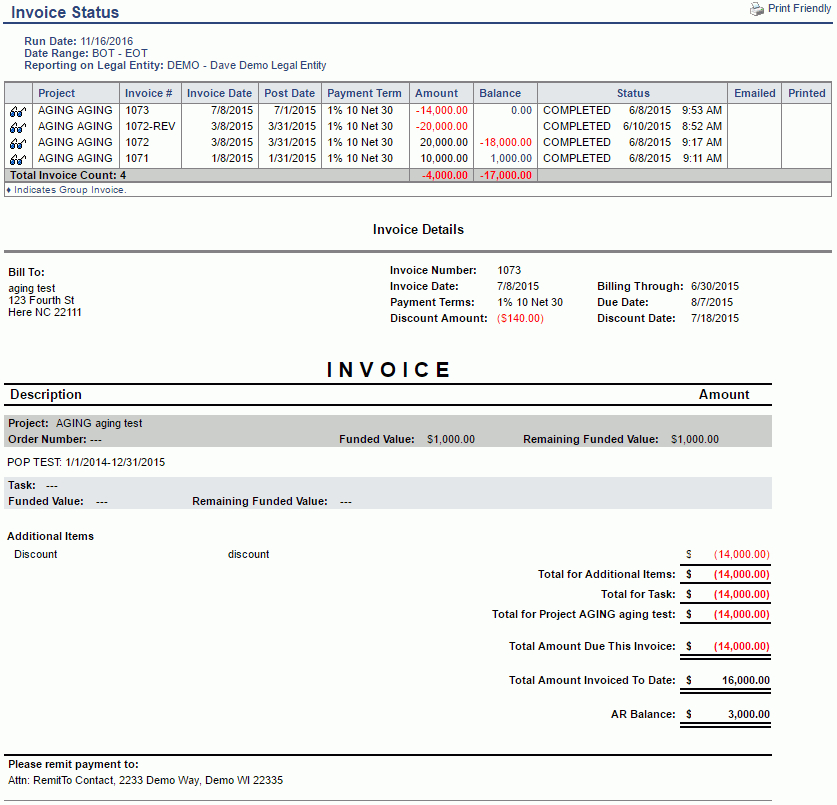Click the Invoice Status page title

point(65,13)
